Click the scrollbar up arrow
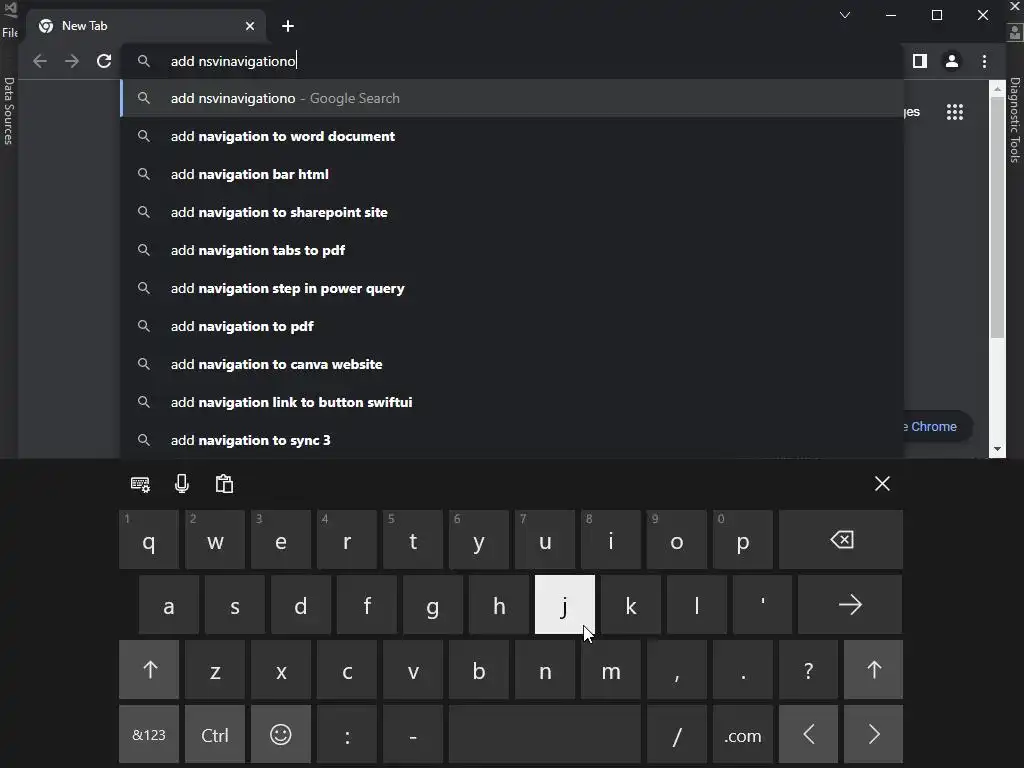Screen dimensions: 1024x768 997,88
